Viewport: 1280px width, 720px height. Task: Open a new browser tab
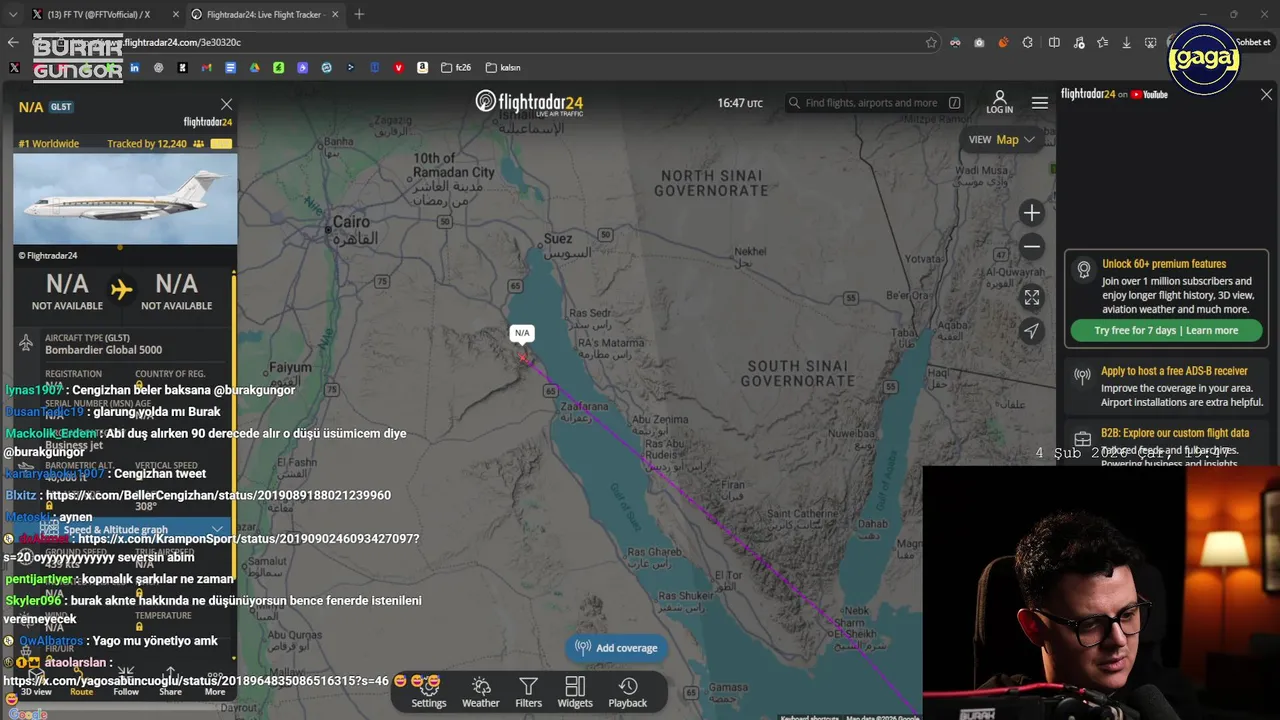pyautogui.click(x=359, y=14)
